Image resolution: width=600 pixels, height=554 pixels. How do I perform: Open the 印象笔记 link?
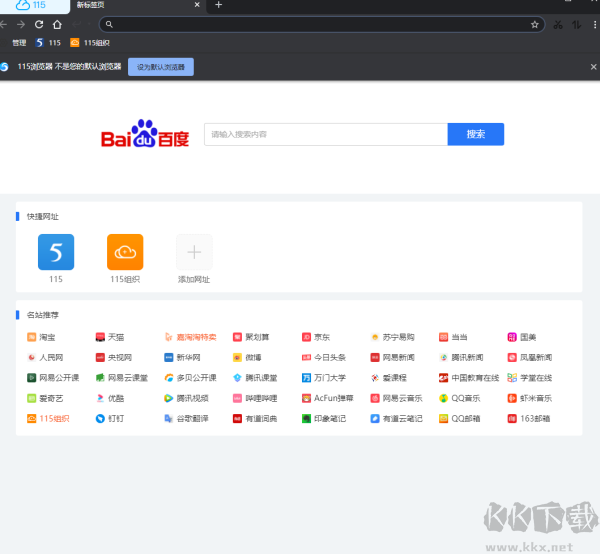tap(324, 419)
